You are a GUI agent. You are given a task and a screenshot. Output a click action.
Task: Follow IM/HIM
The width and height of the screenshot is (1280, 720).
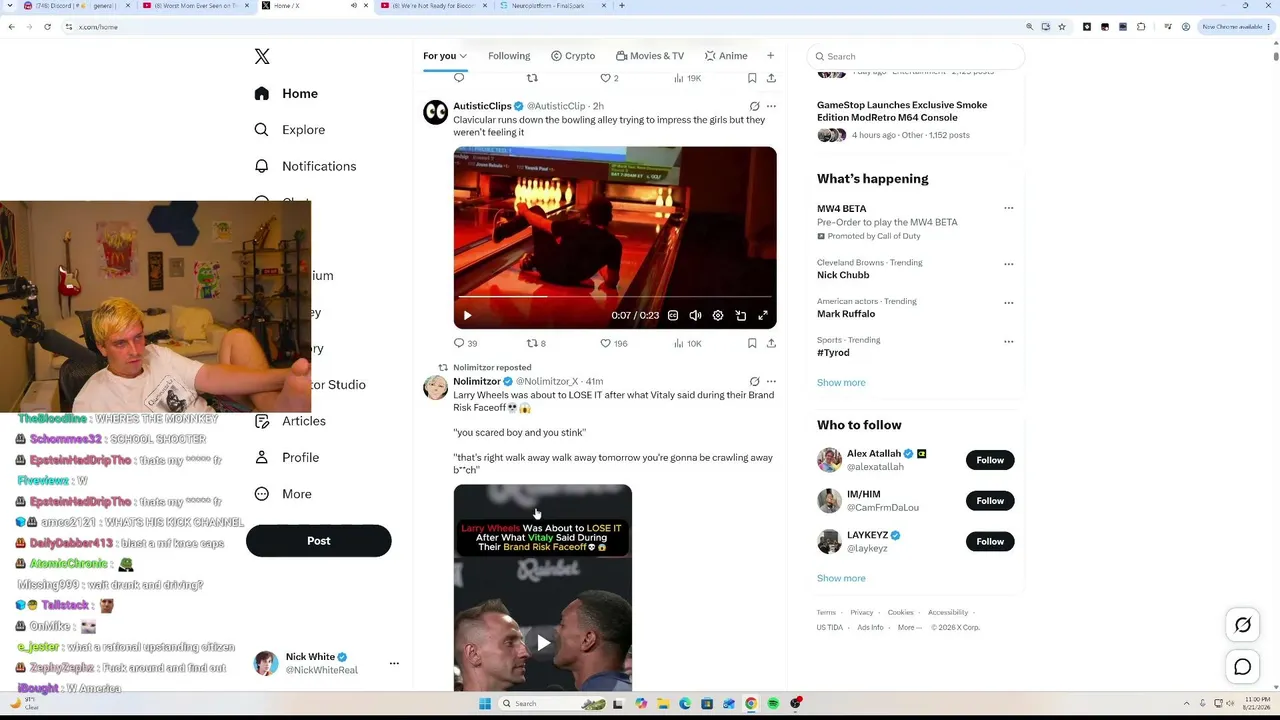[990, 501]
